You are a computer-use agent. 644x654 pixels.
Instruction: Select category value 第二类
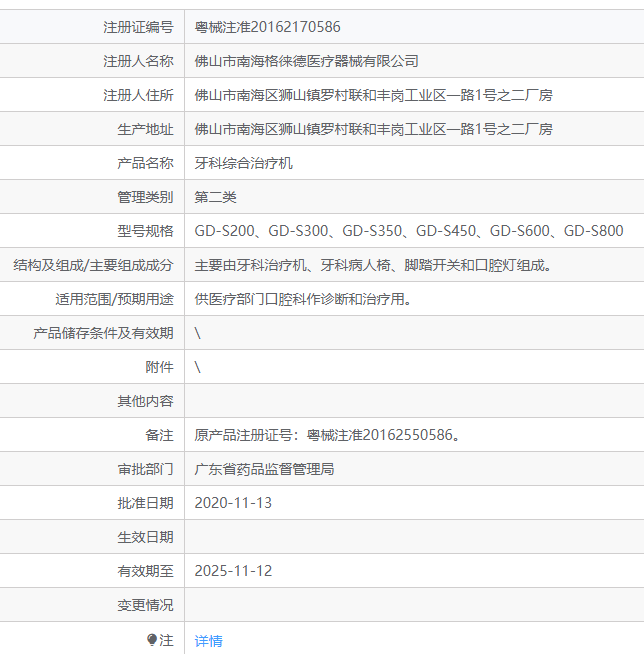(216, 197)
